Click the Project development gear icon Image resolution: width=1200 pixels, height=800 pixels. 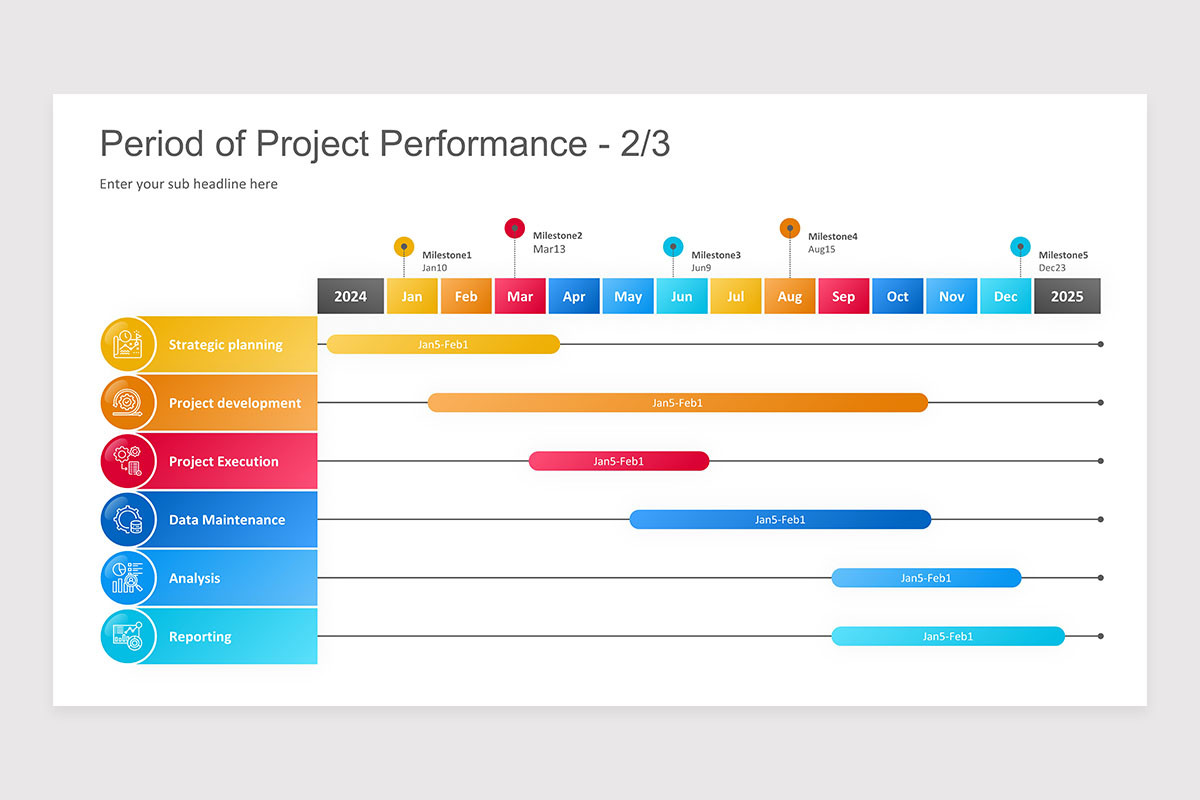(128, 403)
